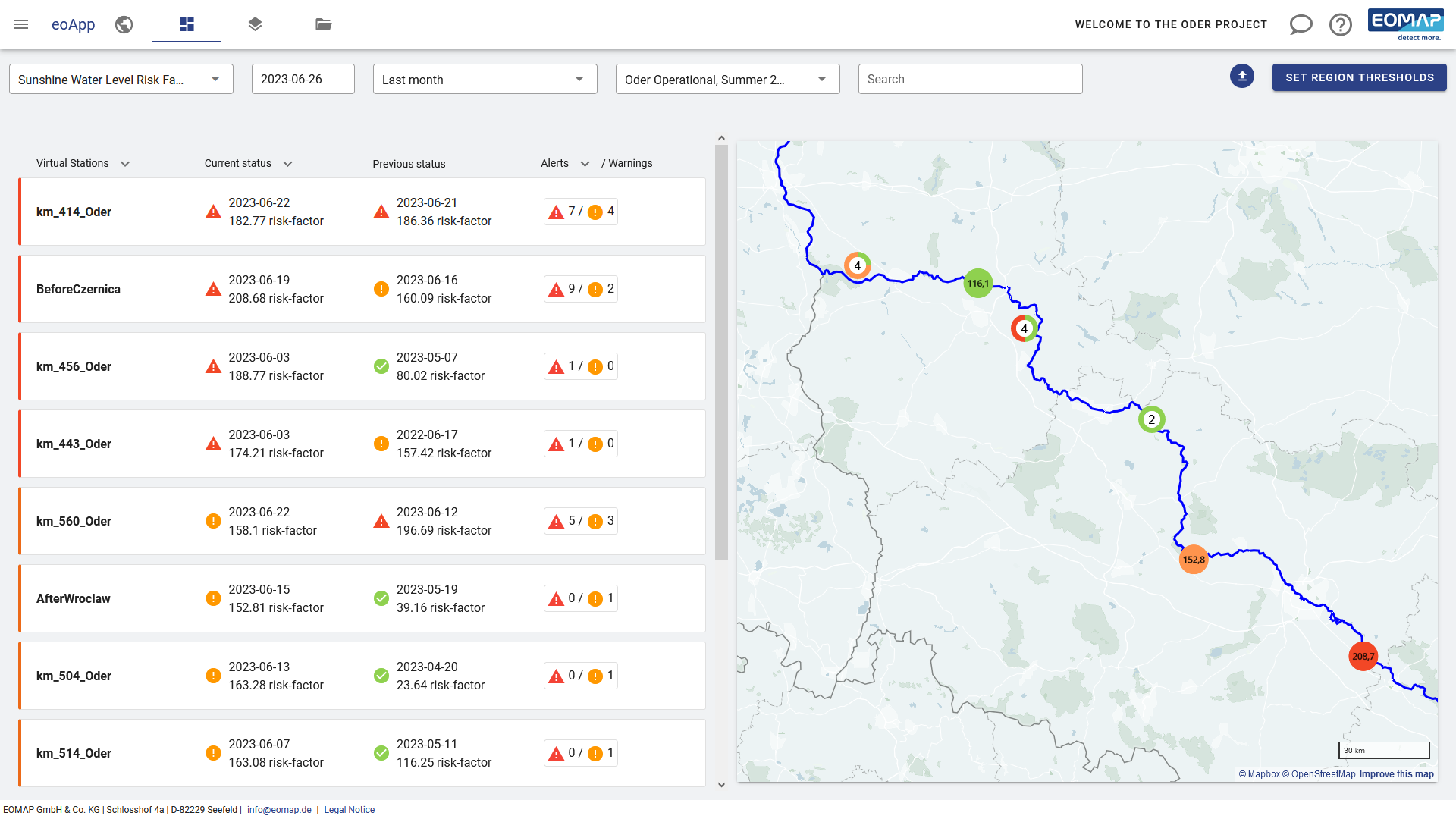Sort by Current status column arrow
The height and width of the screenshot is (819, 1456).
point(287,164)
